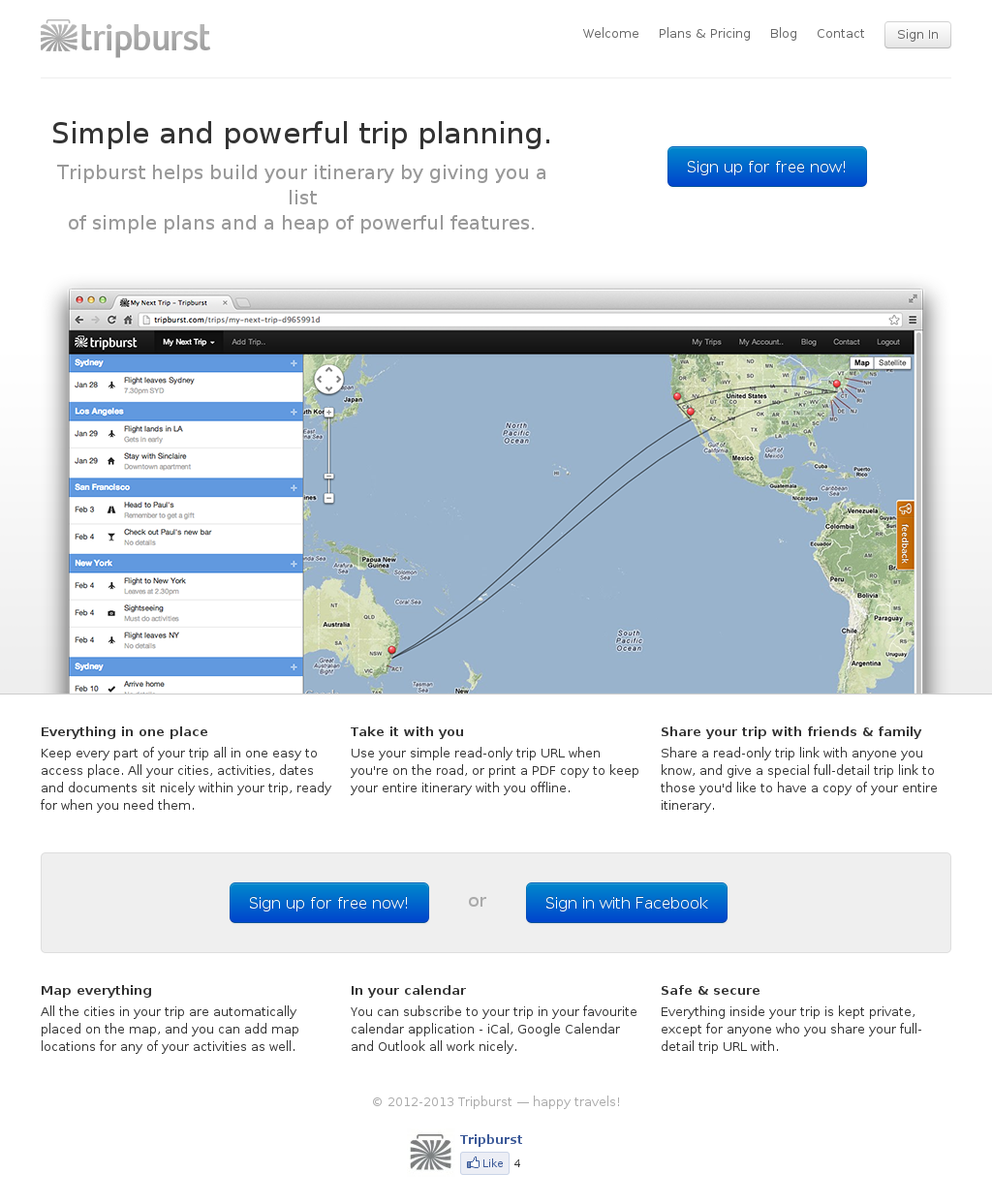Click the Facebook Like thumbs-up button
This screenshot has height=1204, width=992.
[x=484, y=1163]
